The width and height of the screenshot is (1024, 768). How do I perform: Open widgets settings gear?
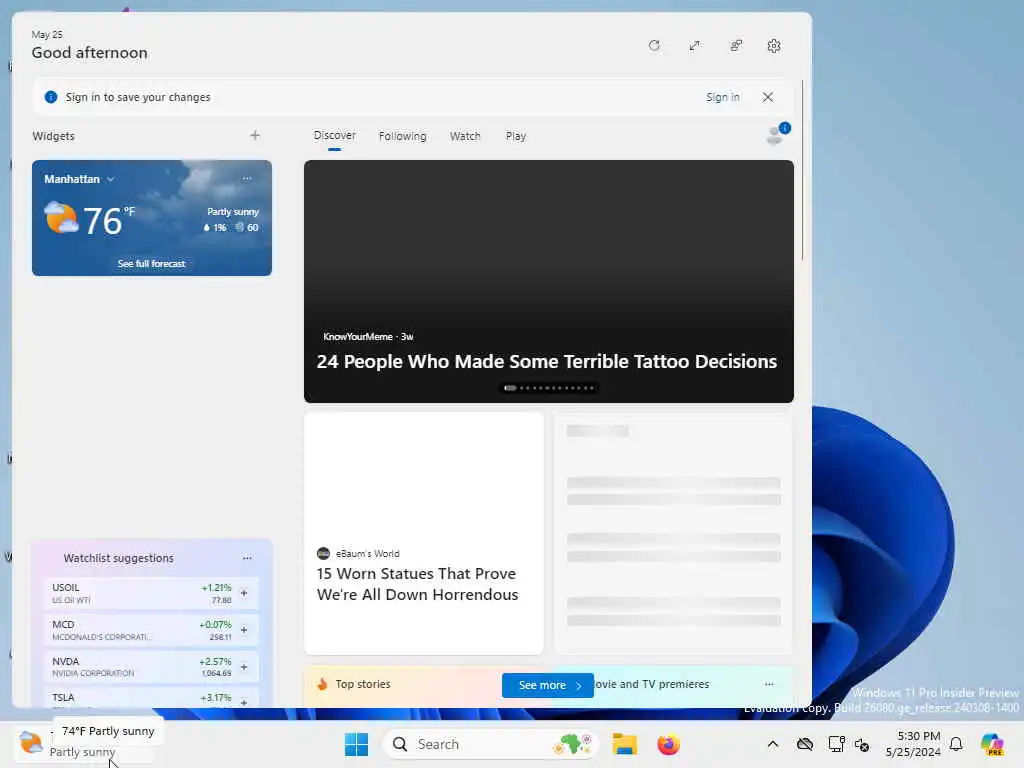(774, 46)
